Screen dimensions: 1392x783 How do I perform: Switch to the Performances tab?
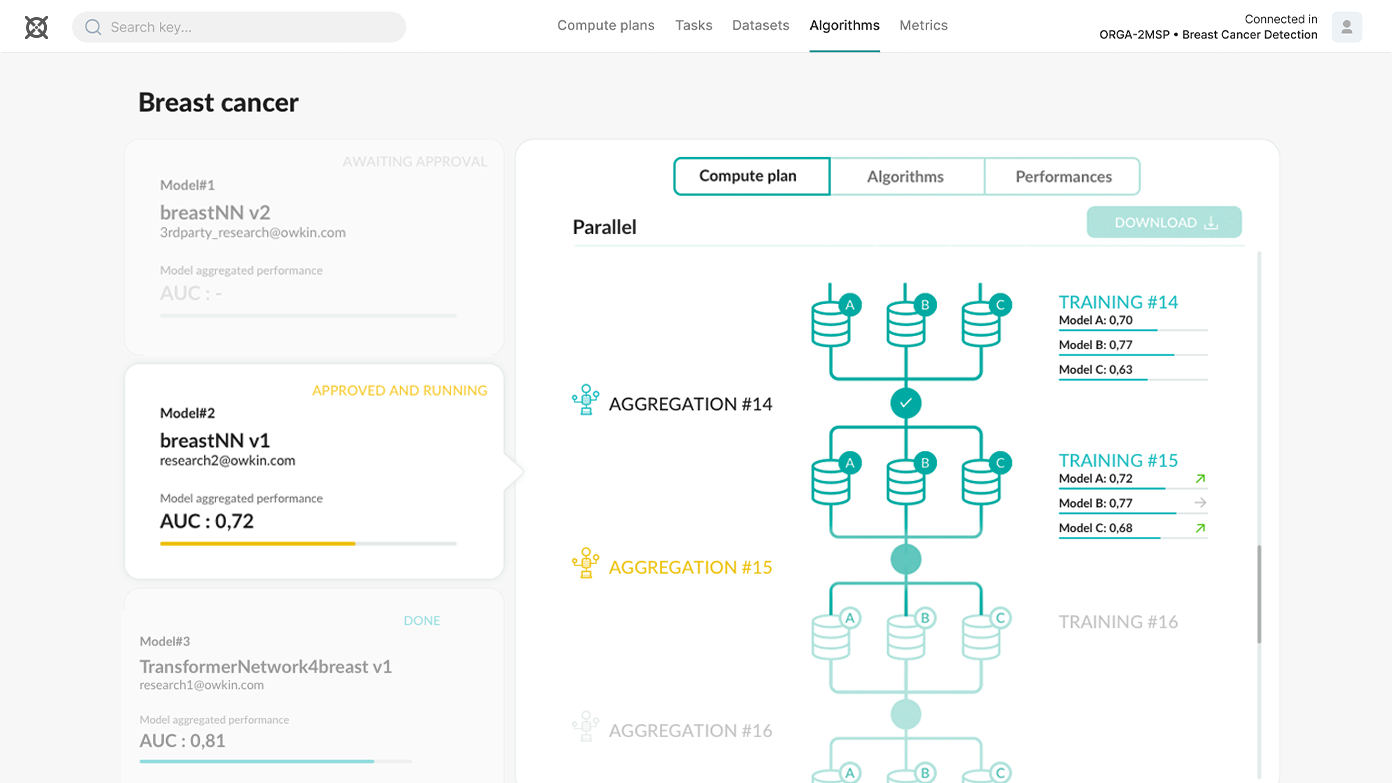tap(1063, 176)
